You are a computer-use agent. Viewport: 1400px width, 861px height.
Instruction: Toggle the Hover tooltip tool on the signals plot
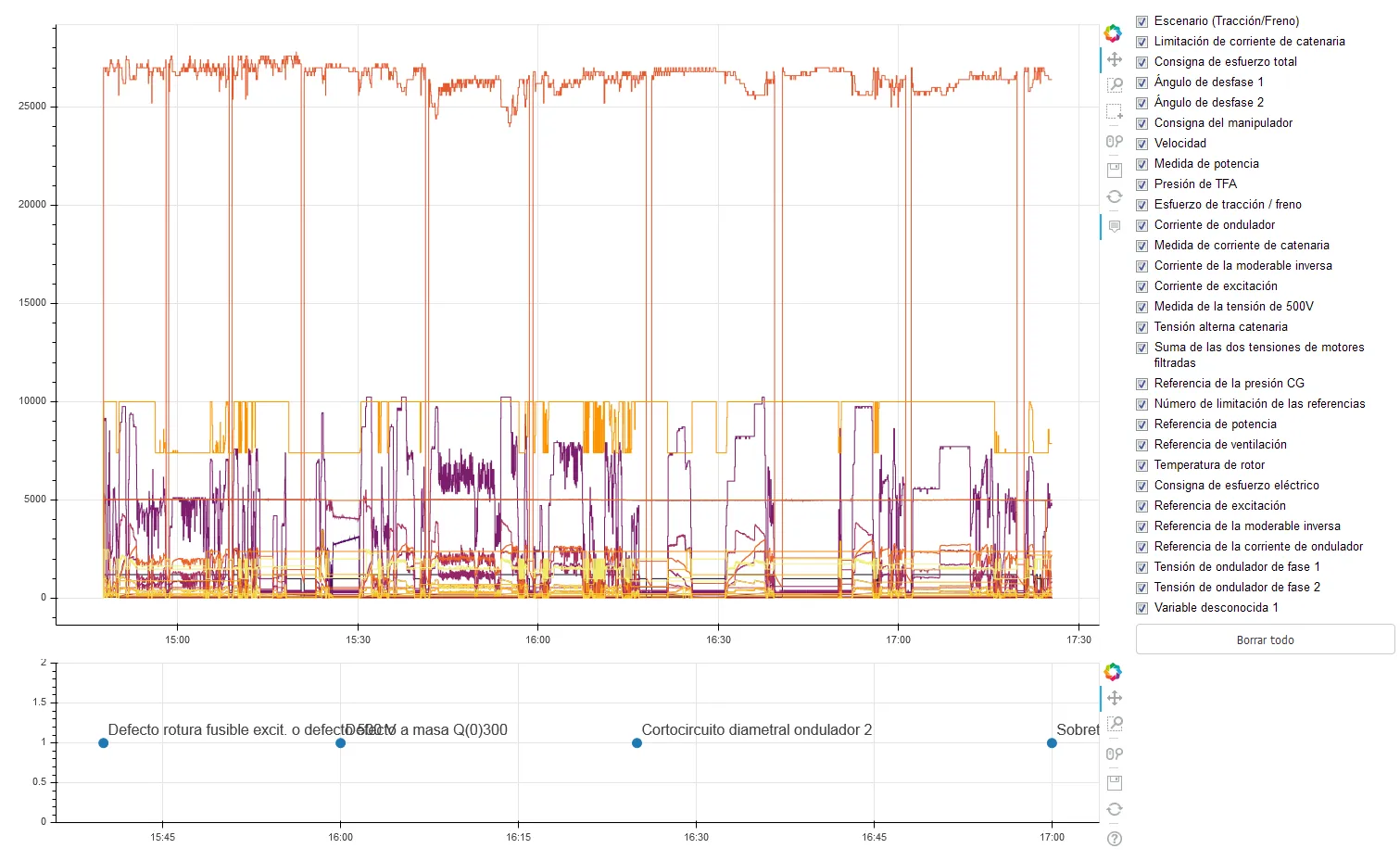coord(1115,226)
